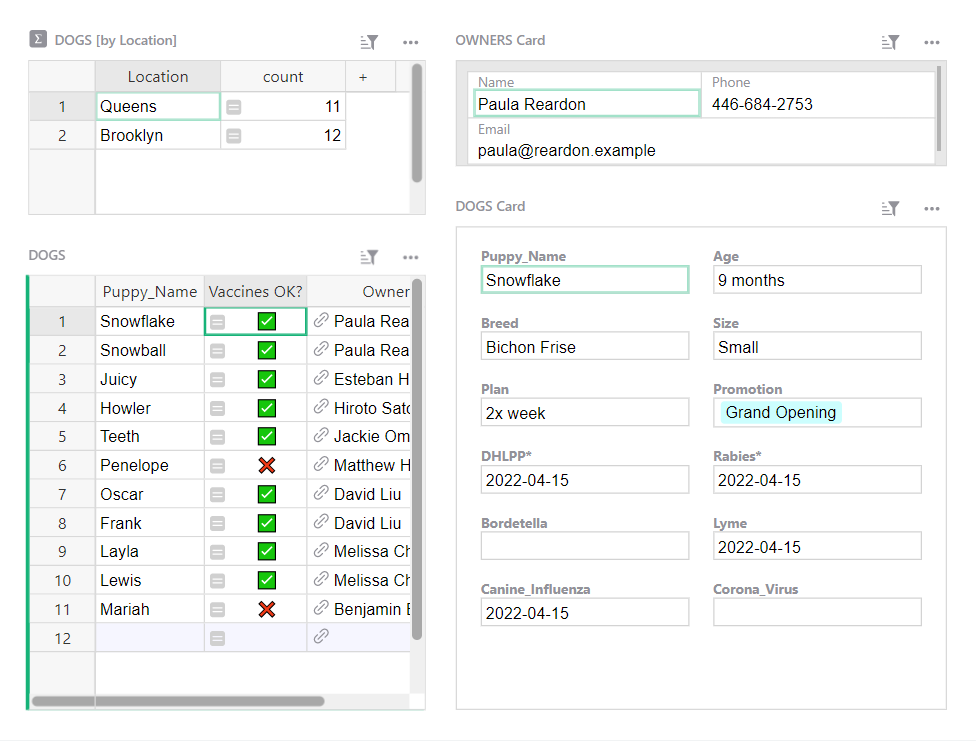Click the horizontal scrollbar in DOGS table

178,701
